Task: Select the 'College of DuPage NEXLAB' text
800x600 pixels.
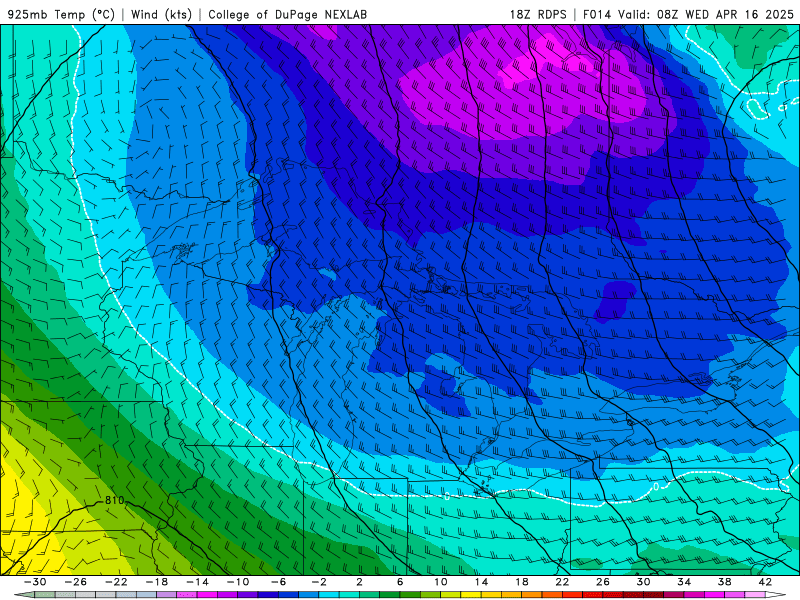Action: coord(287,14)
